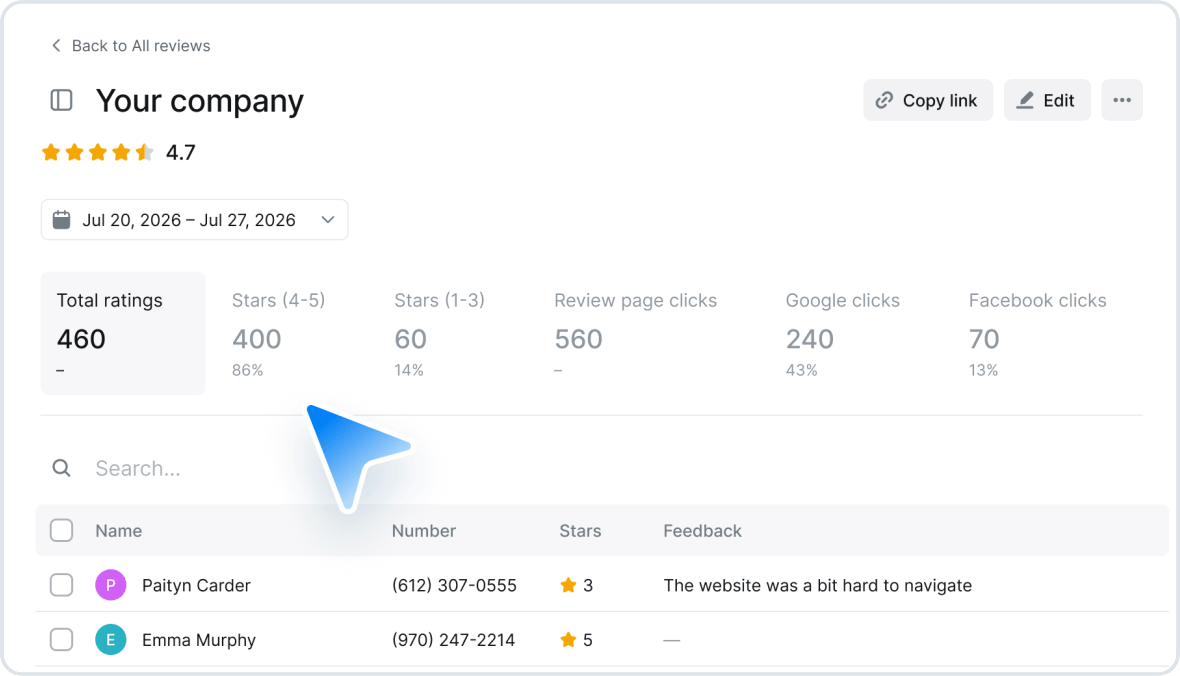Click feedback 'The website was a bit hard to navigate'
Screen dimensions: 1180x676
(817, 585)
